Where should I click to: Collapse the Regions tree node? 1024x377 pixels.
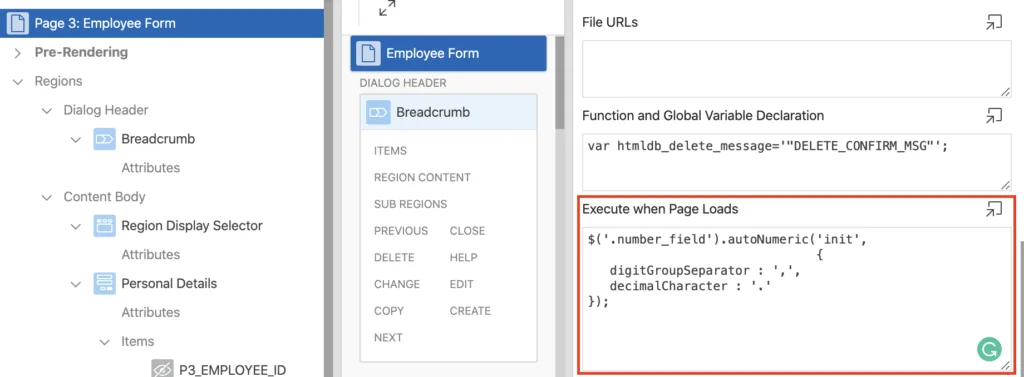point(18,82)
